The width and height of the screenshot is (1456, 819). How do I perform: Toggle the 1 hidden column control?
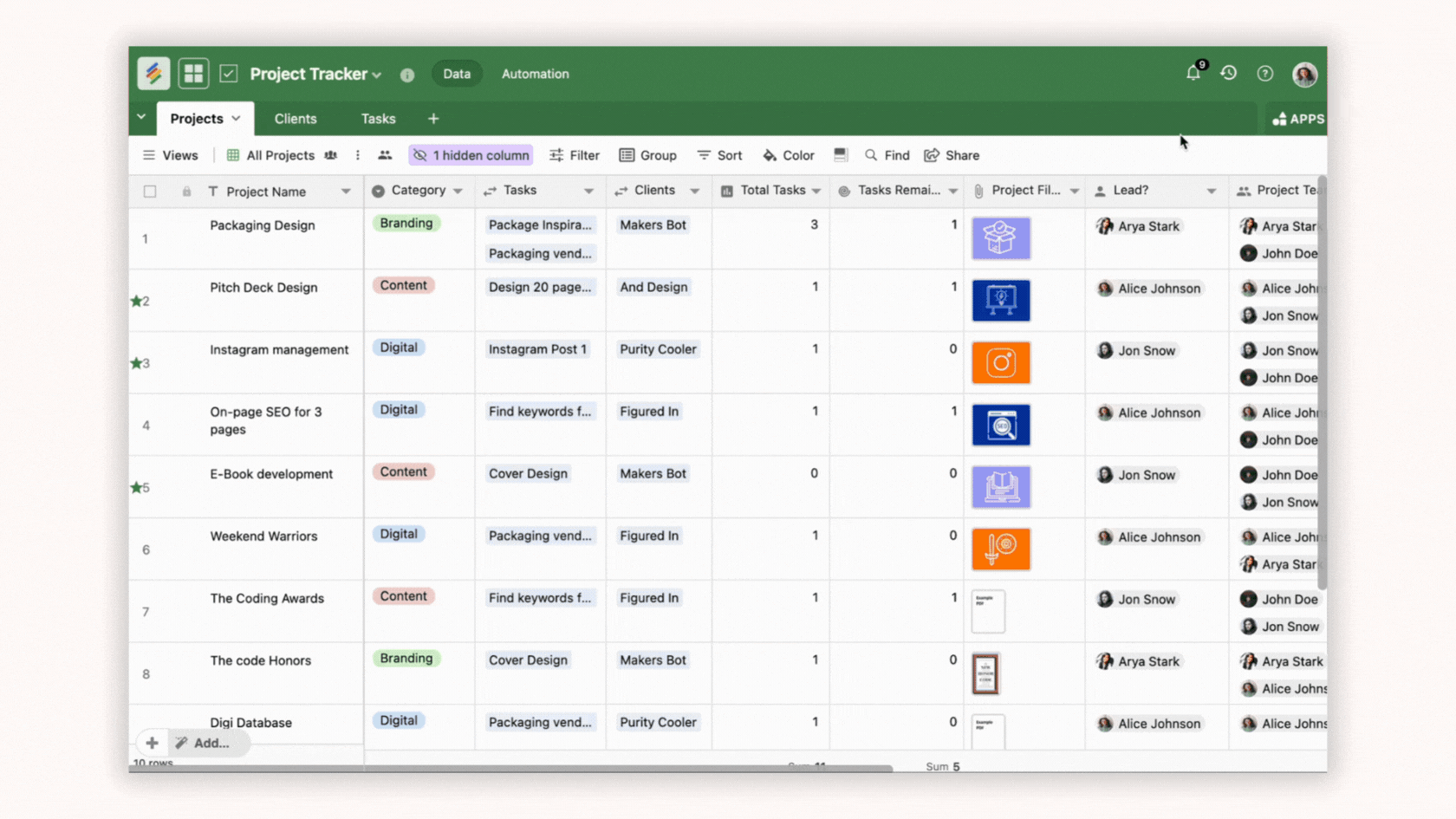tap(471, 155)
